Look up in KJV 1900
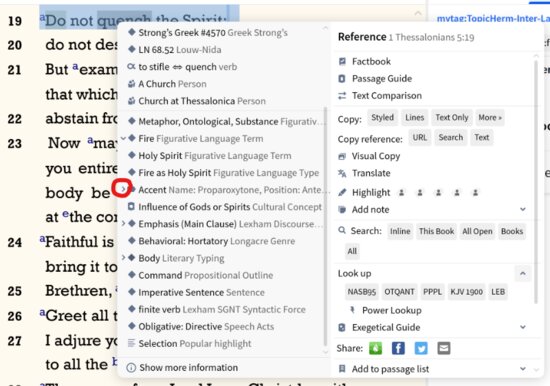 (467, 292)
